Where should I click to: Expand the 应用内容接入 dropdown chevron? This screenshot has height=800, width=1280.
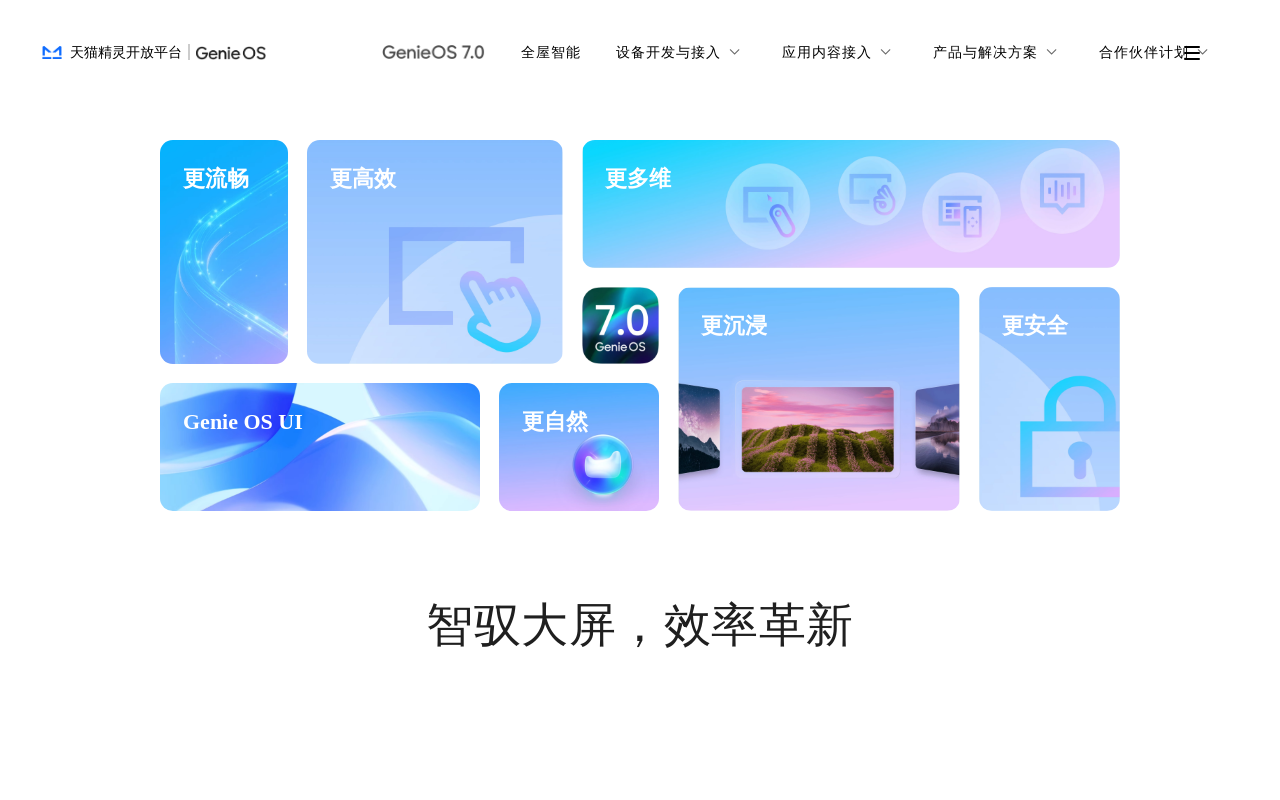(x=885, y=52)
